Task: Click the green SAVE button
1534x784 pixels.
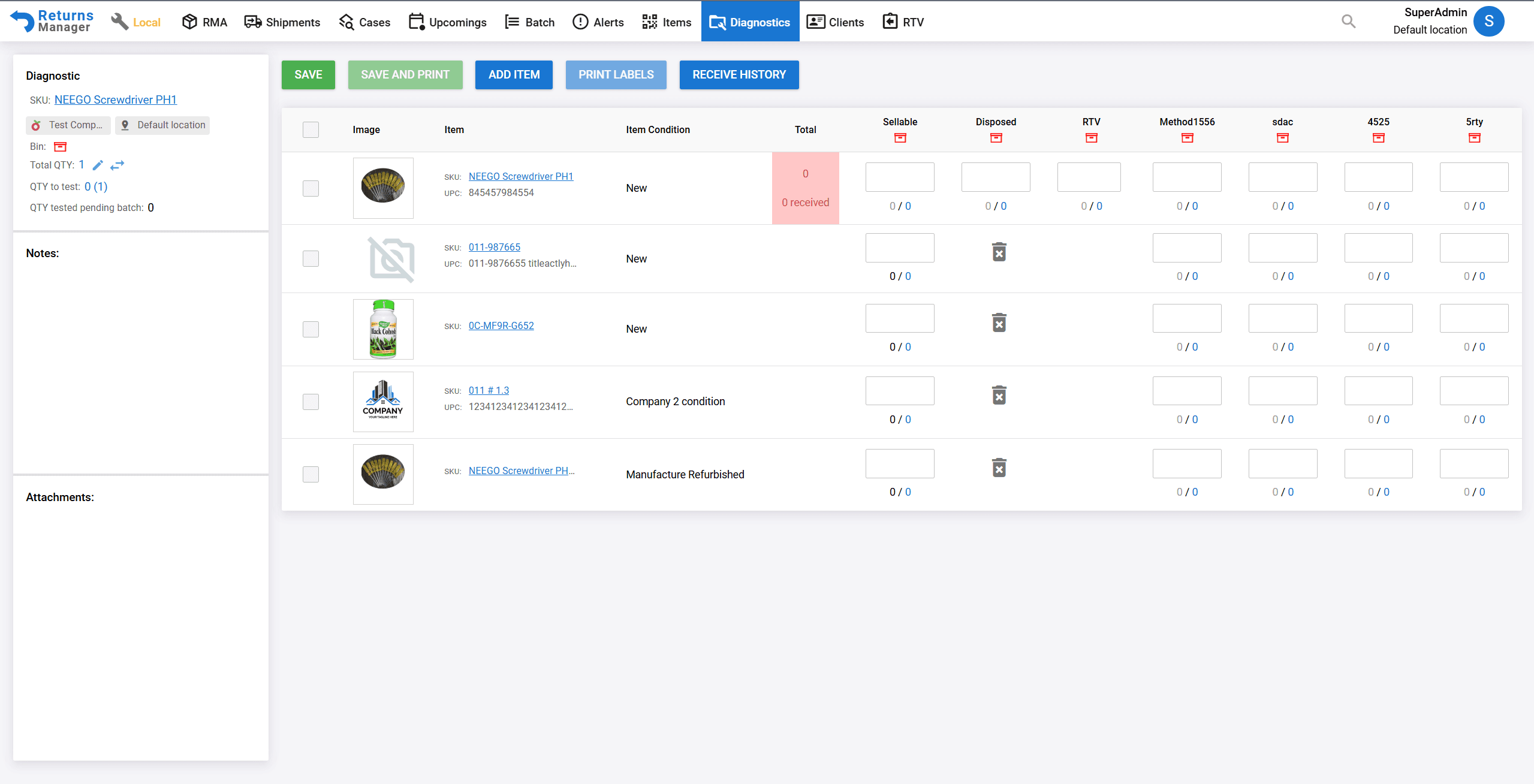Action: pyautogui.click(x=308, y=75)
